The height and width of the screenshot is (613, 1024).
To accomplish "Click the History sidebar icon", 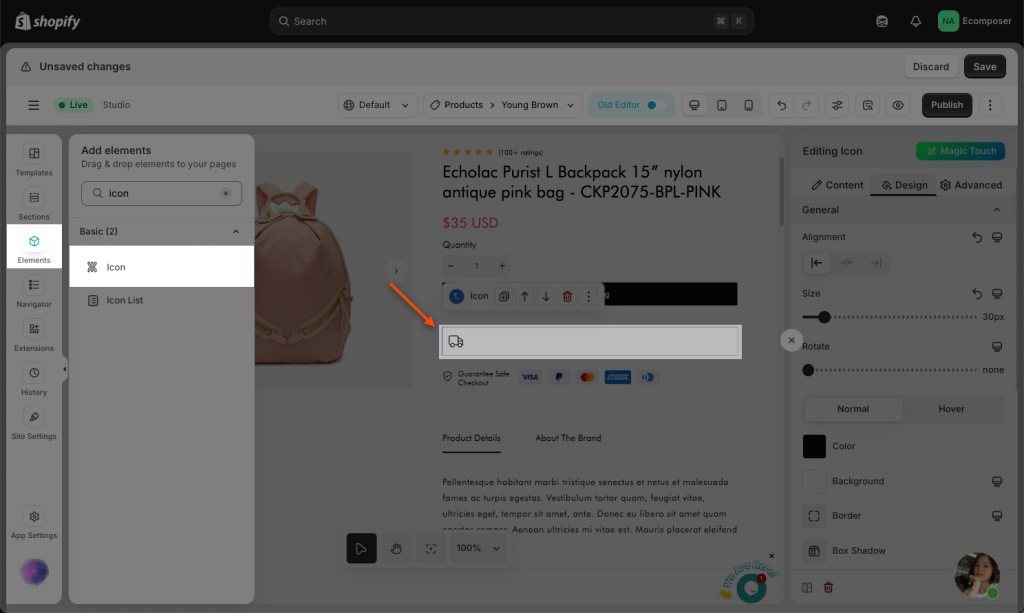I will coord(34,379).
